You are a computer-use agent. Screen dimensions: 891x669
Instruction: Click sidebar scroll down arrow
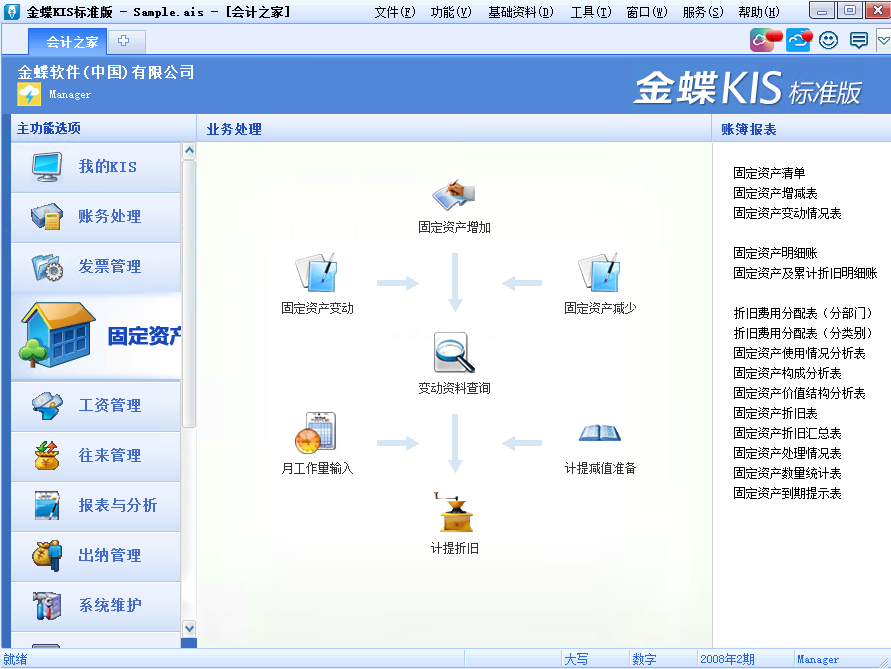click(189, 628)
